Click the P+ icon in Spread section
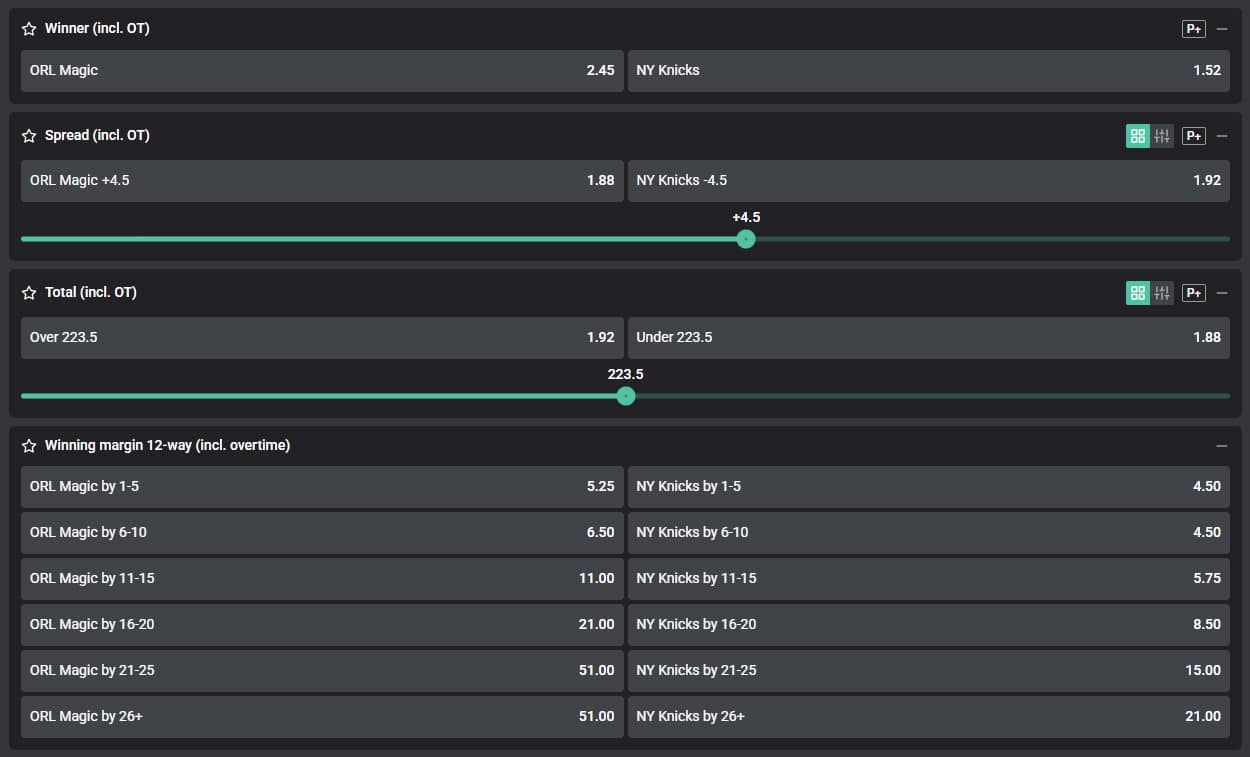 1193,136
